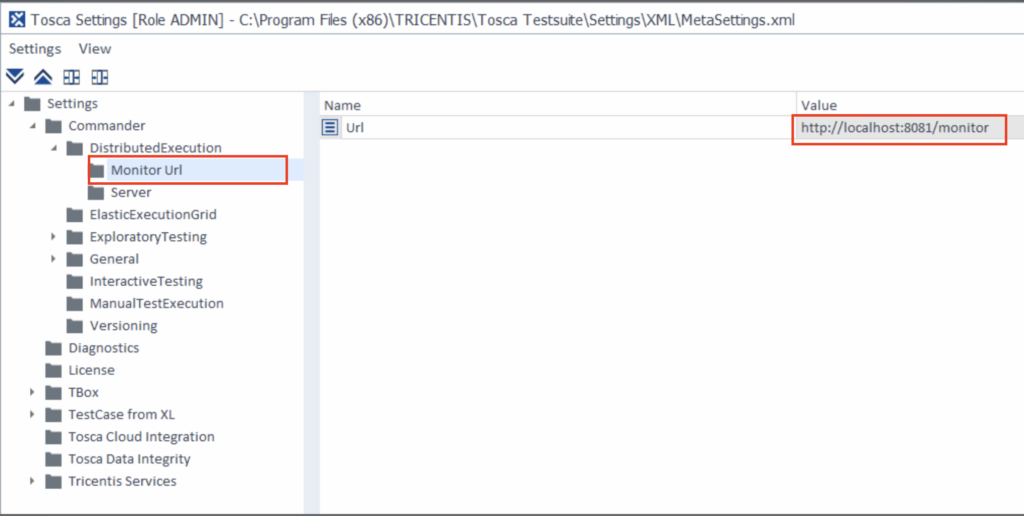The image size is (1024, 516).
Task: Select the InteractiveTesting tree item label
Action: tap(146, 282)
